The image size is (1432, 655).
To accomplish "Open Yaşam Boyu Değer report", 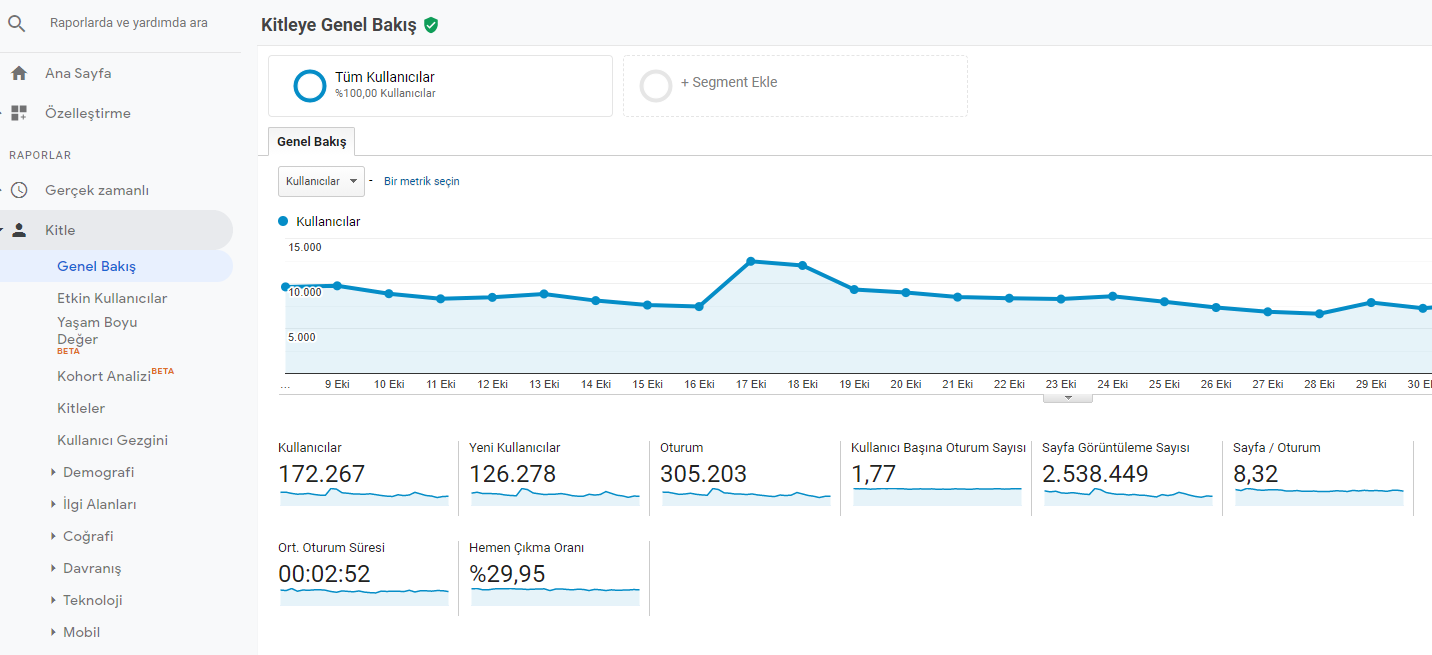I will pos(97,331).
